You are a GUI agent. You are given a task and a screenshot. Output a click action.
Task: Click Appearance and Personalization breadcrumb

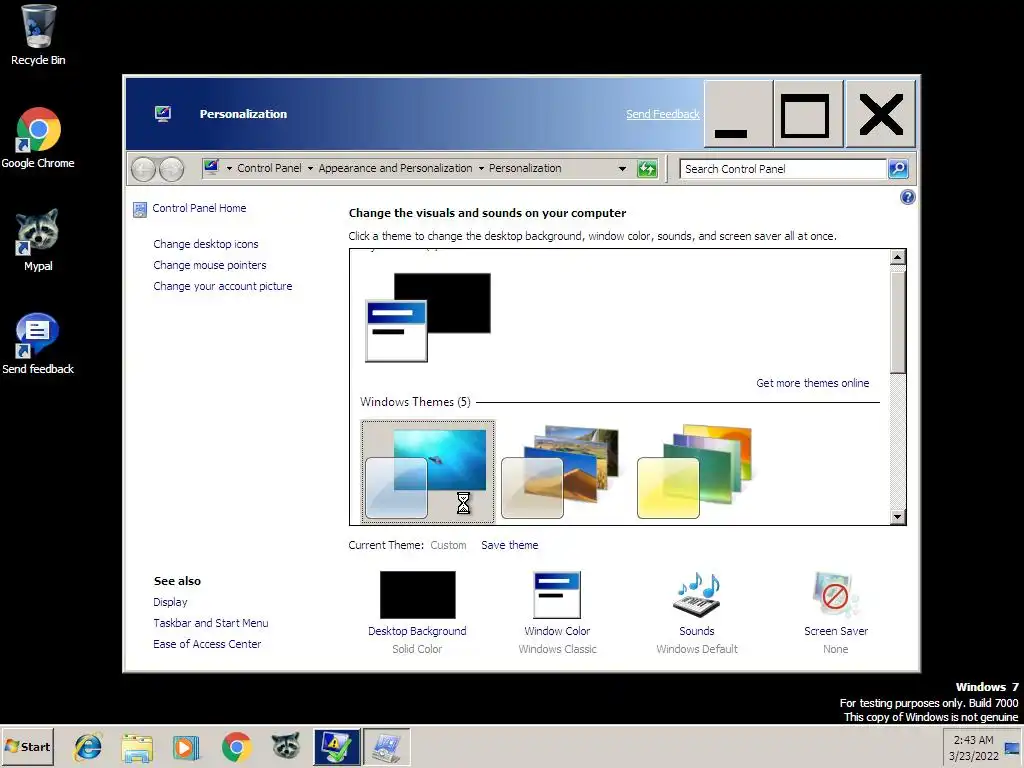click(x=395, y=168)
